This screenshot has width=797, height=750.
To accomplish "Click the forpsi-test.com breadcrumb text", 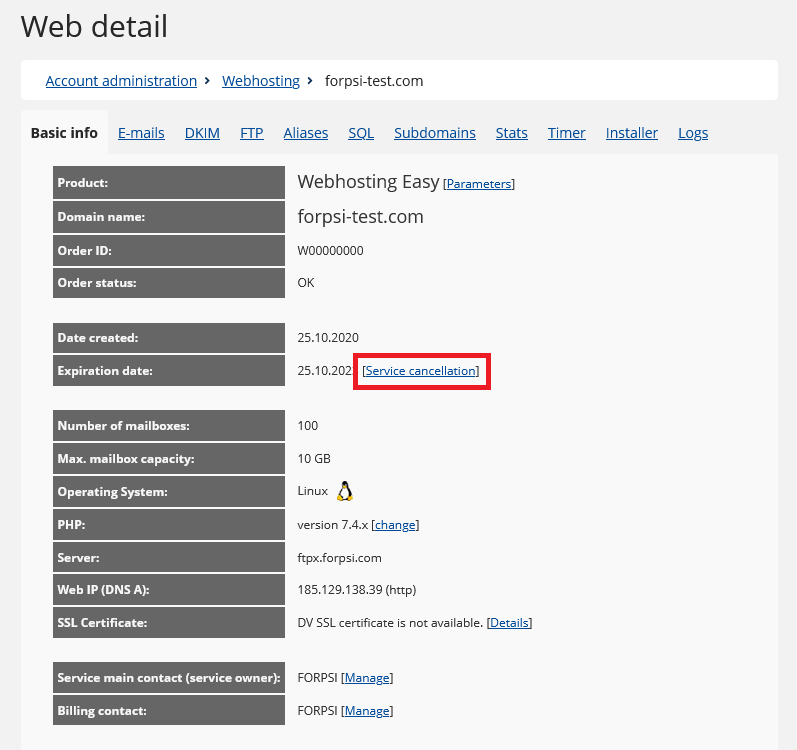I will pos(374,81).
